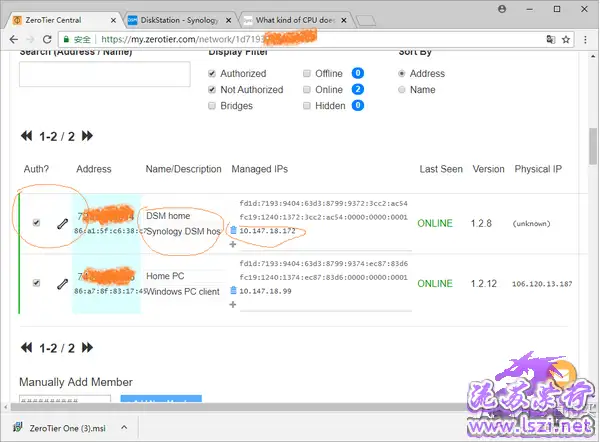Close the ZeroTier Central tab

pos(113,20)
